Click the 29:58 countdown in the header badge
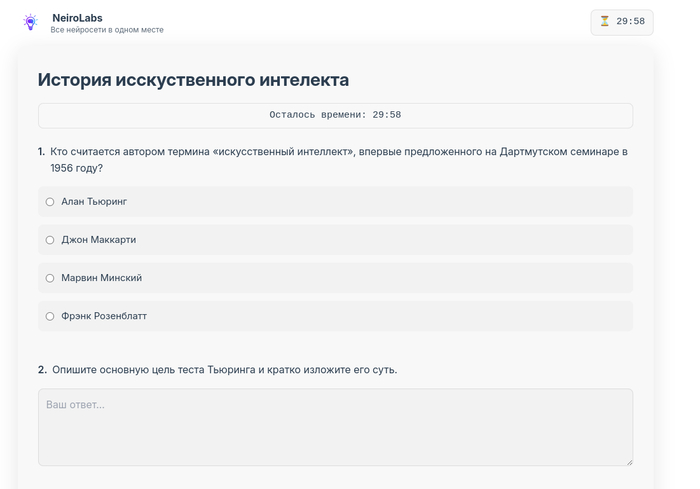This screenshot has height=489, width=700. tap(630, 21)
